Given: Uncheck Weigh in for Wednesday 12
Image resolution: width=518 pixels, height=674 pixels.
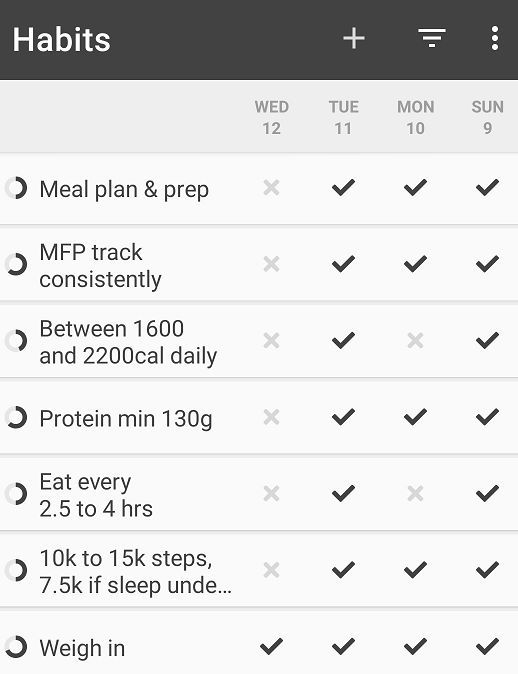Looking at the screenshot, I should tap(271, 646).
